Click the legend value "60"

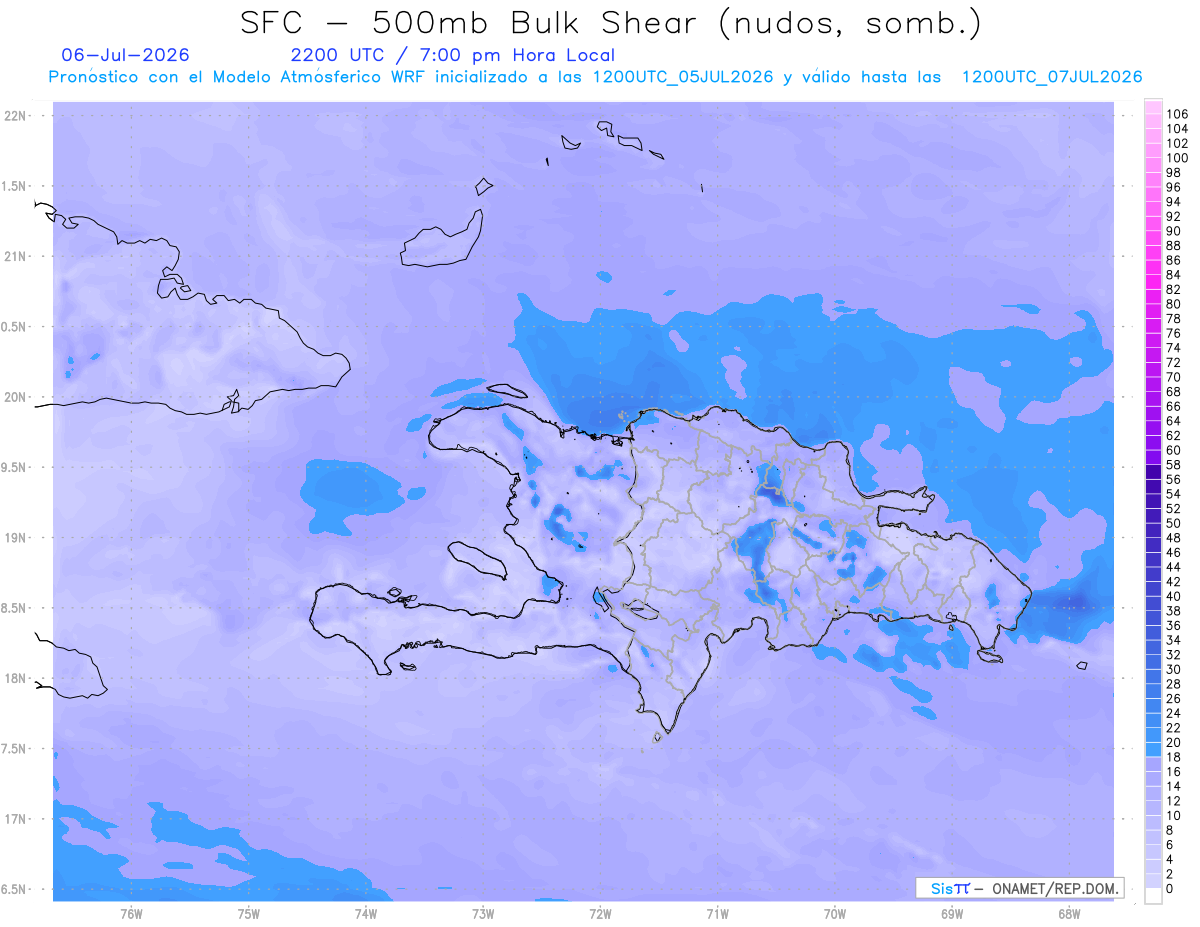[1174, 450]
